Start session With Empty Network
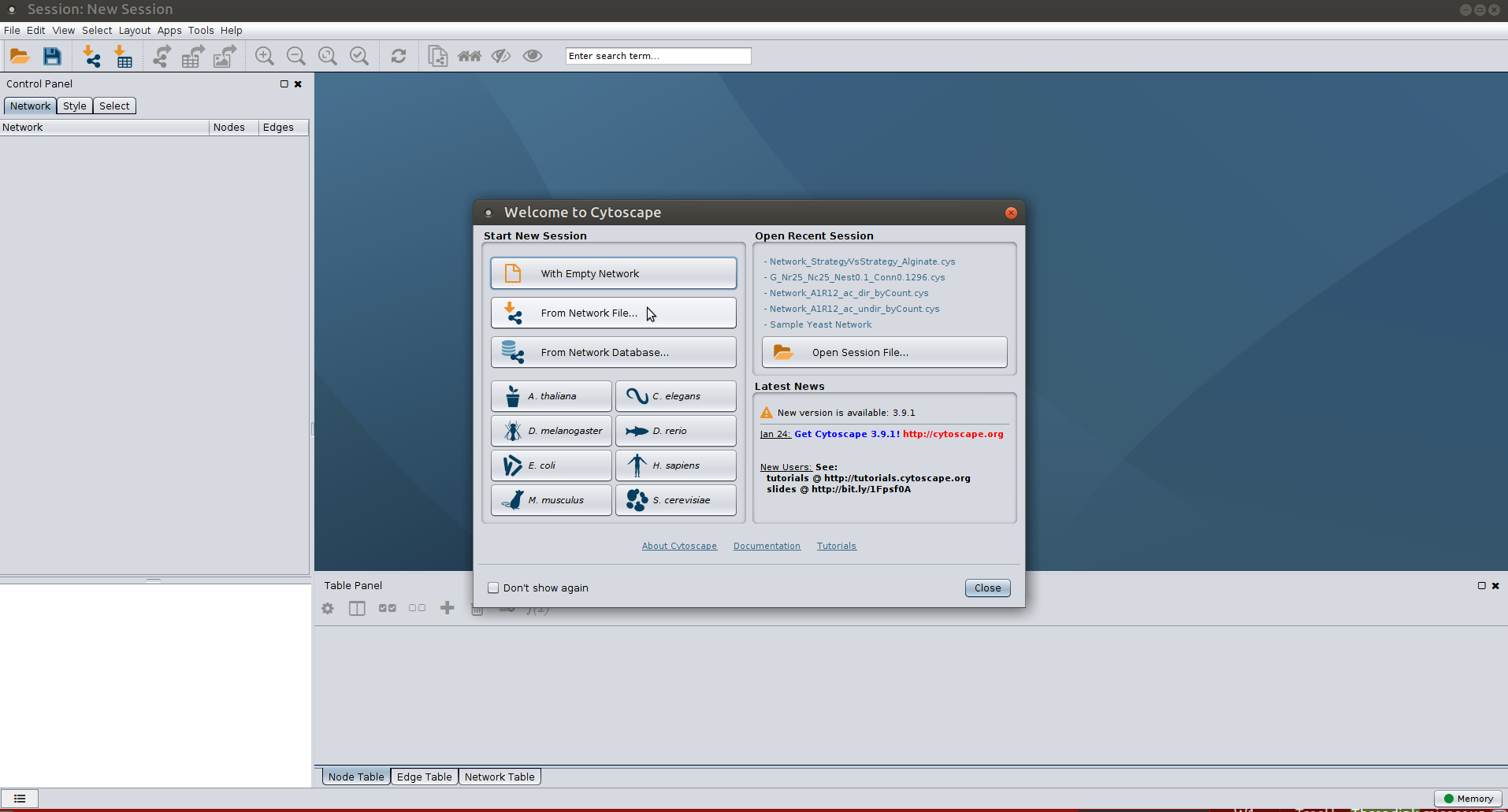Screen dimensions: 1508x812 coord(614,273)
